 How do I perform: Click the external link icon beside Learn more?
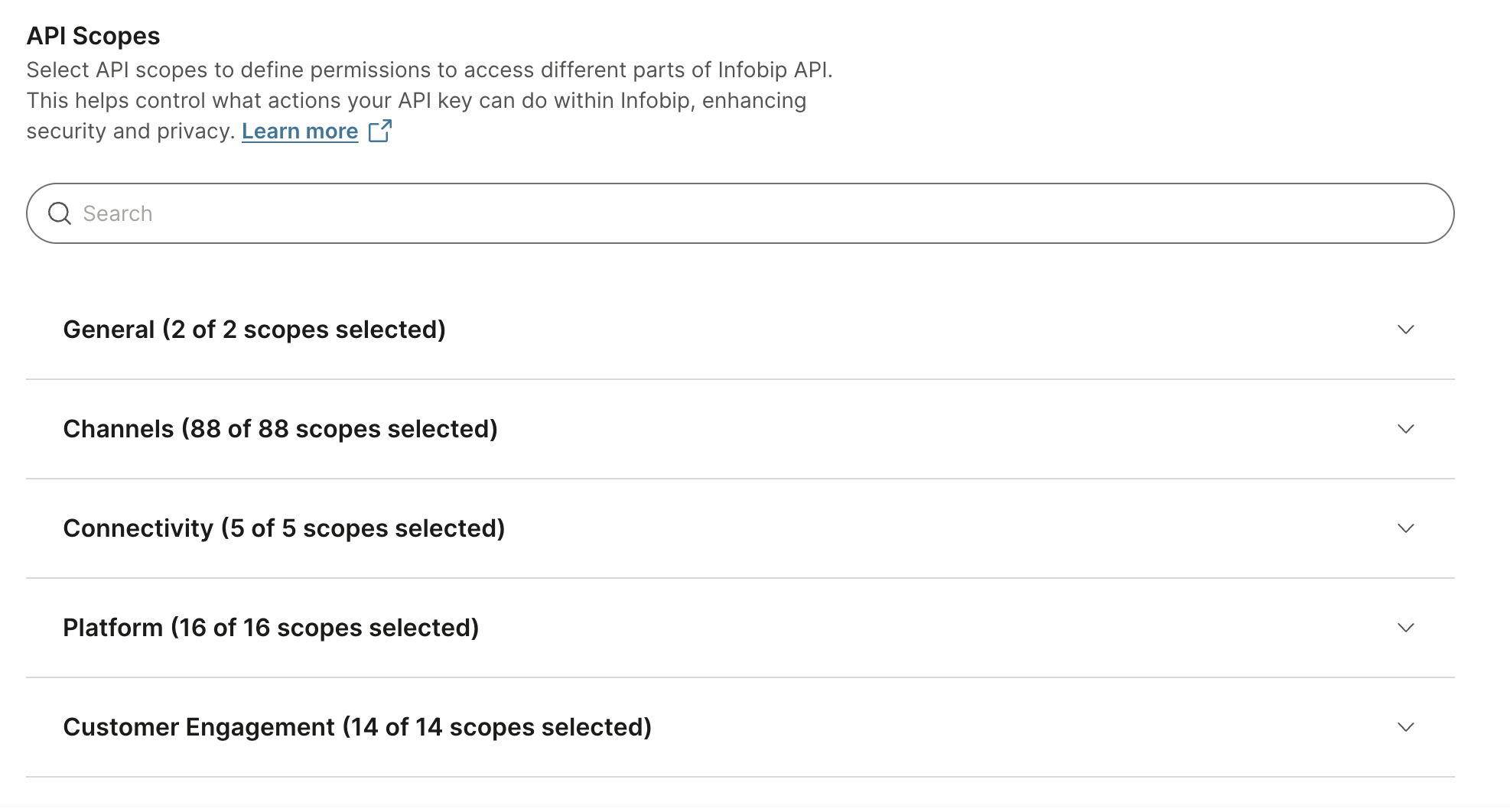coord(380,131)
